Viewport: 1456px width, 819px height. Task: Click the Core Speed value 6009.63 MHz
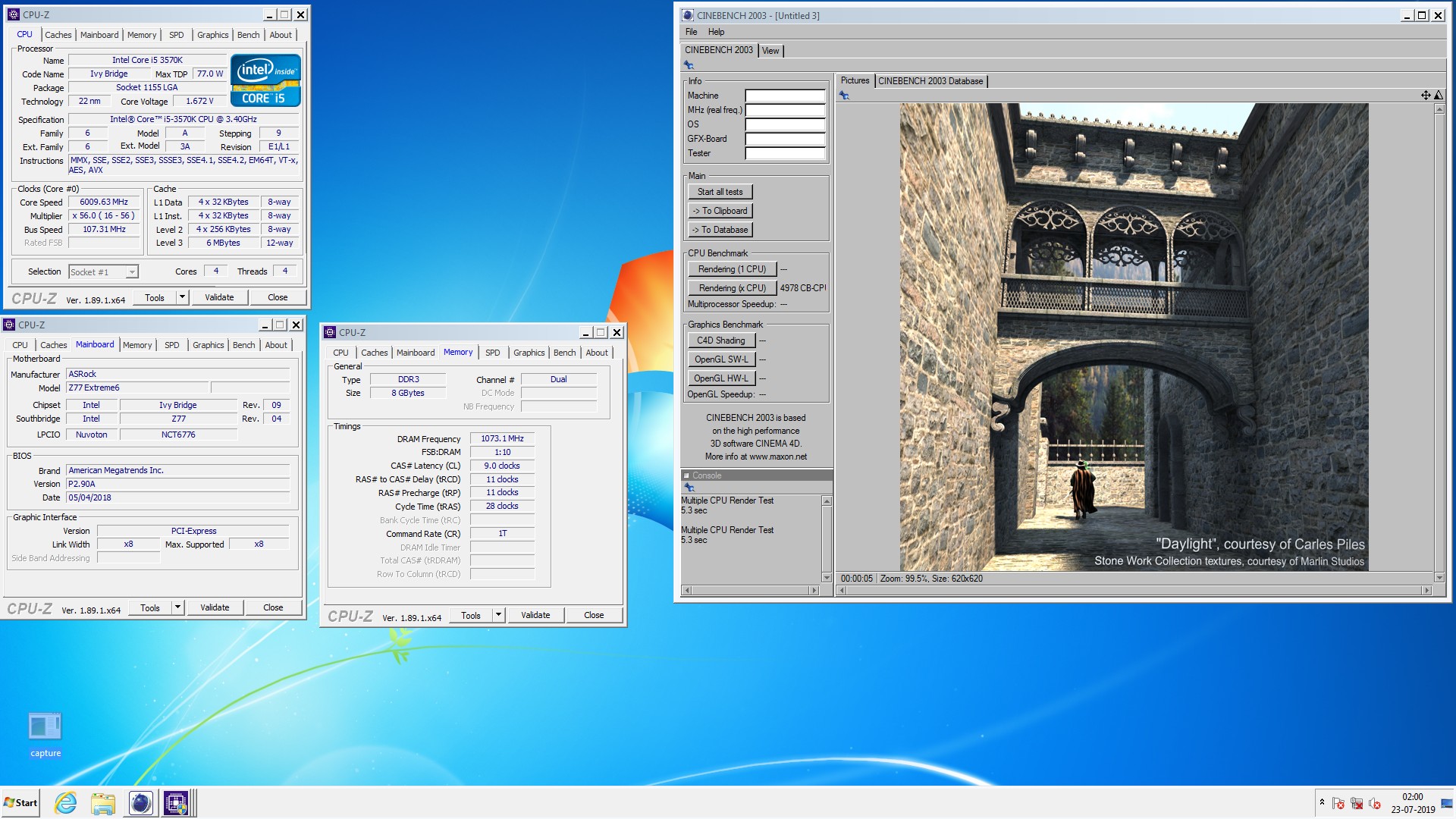coord(104,202)
